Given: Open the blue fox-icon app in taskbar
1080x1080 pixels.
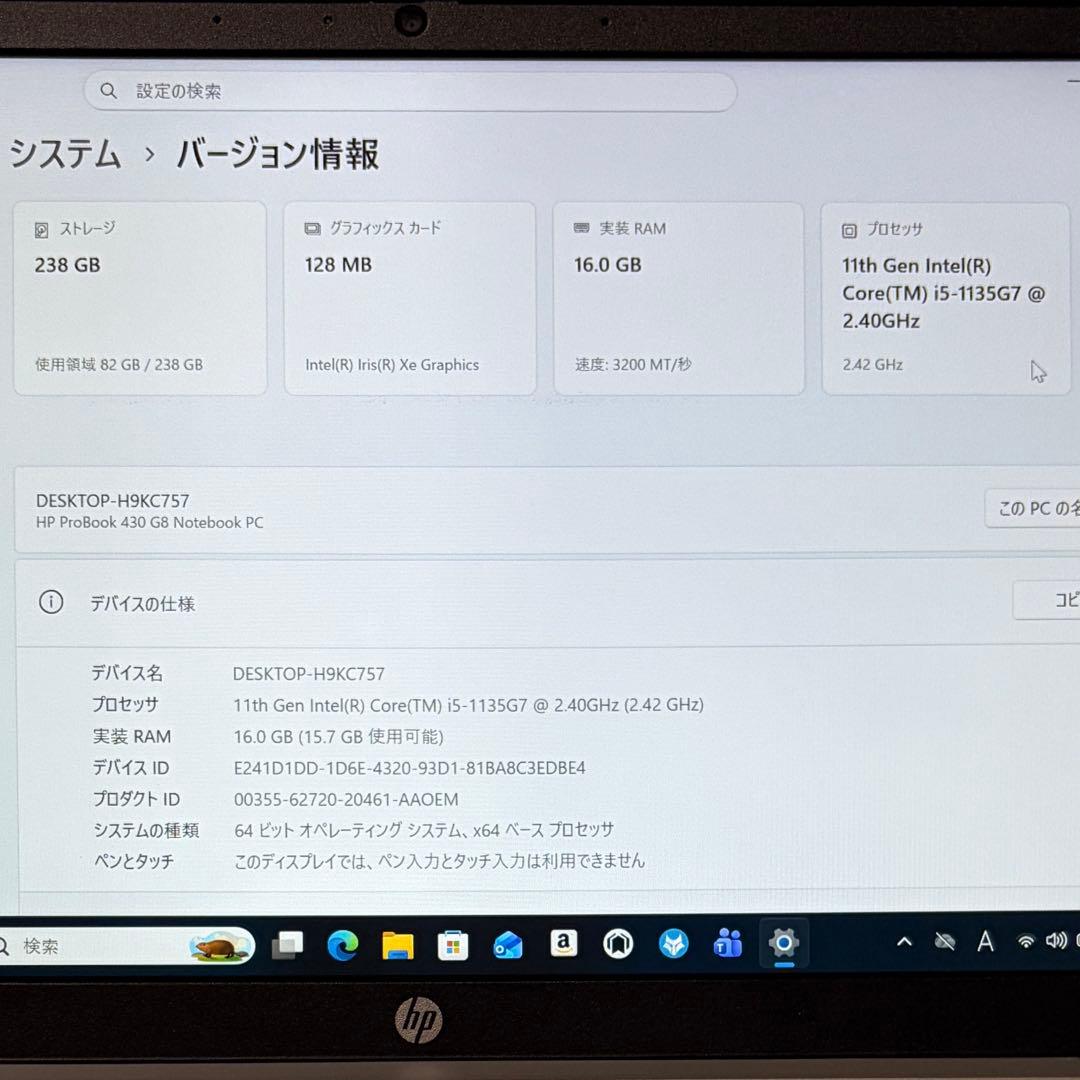Looking at the screenshot, I should [673, 944].
